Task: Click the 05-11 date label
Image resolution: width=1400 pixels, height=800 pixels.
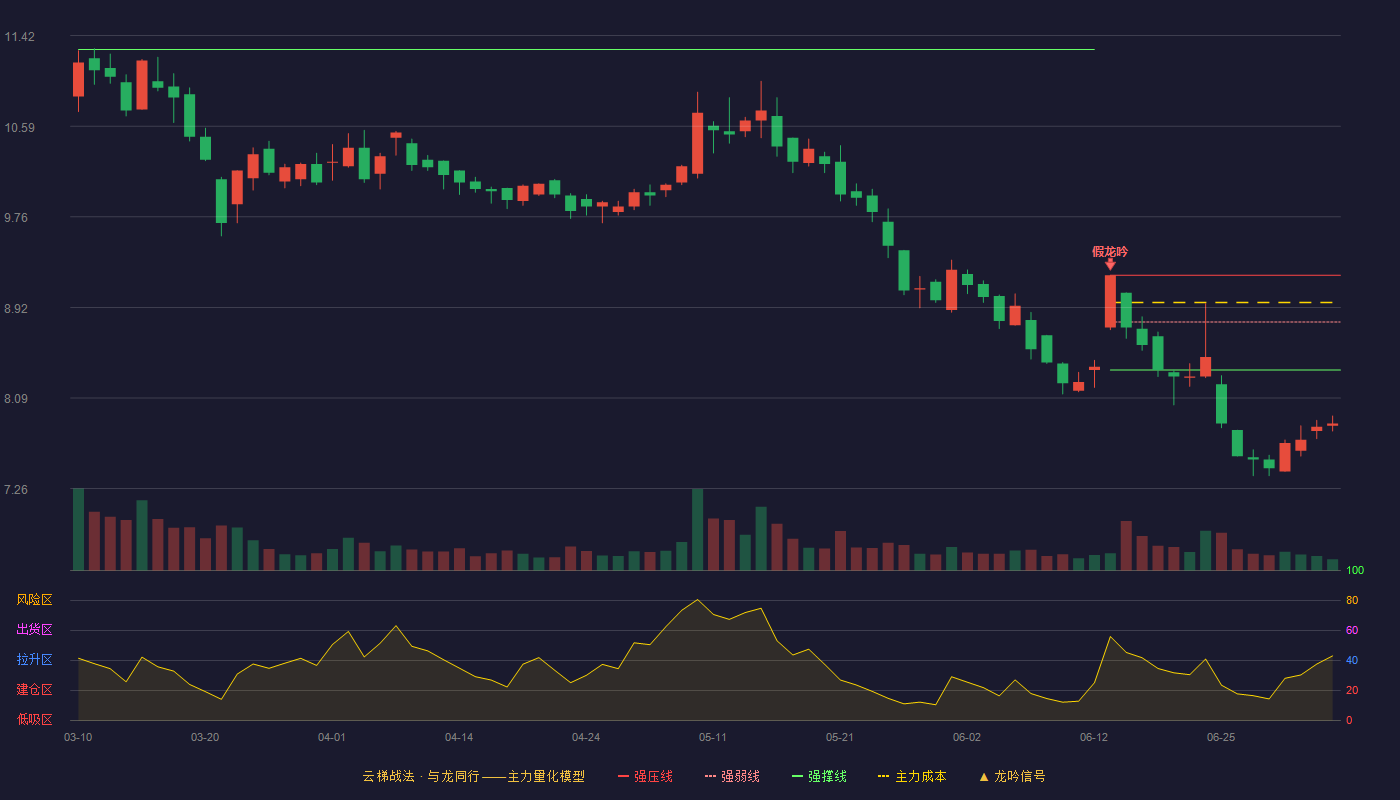Action: tap(713, 737)
